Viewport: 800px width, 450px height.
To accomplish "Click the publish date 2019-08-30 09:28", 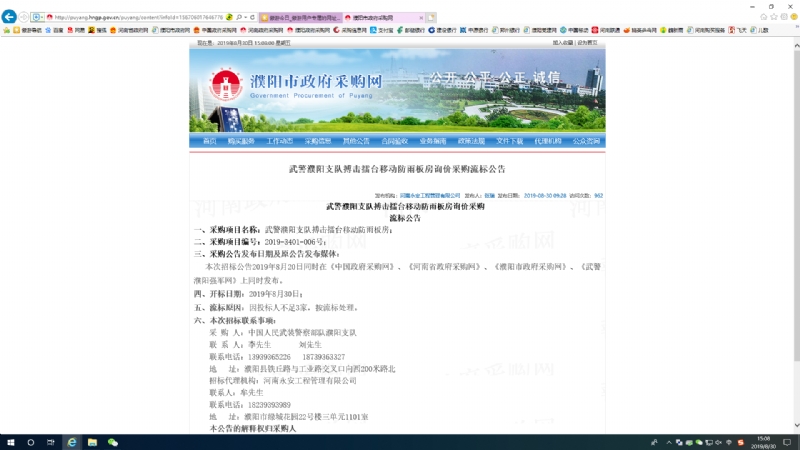I will coord(544,195).
